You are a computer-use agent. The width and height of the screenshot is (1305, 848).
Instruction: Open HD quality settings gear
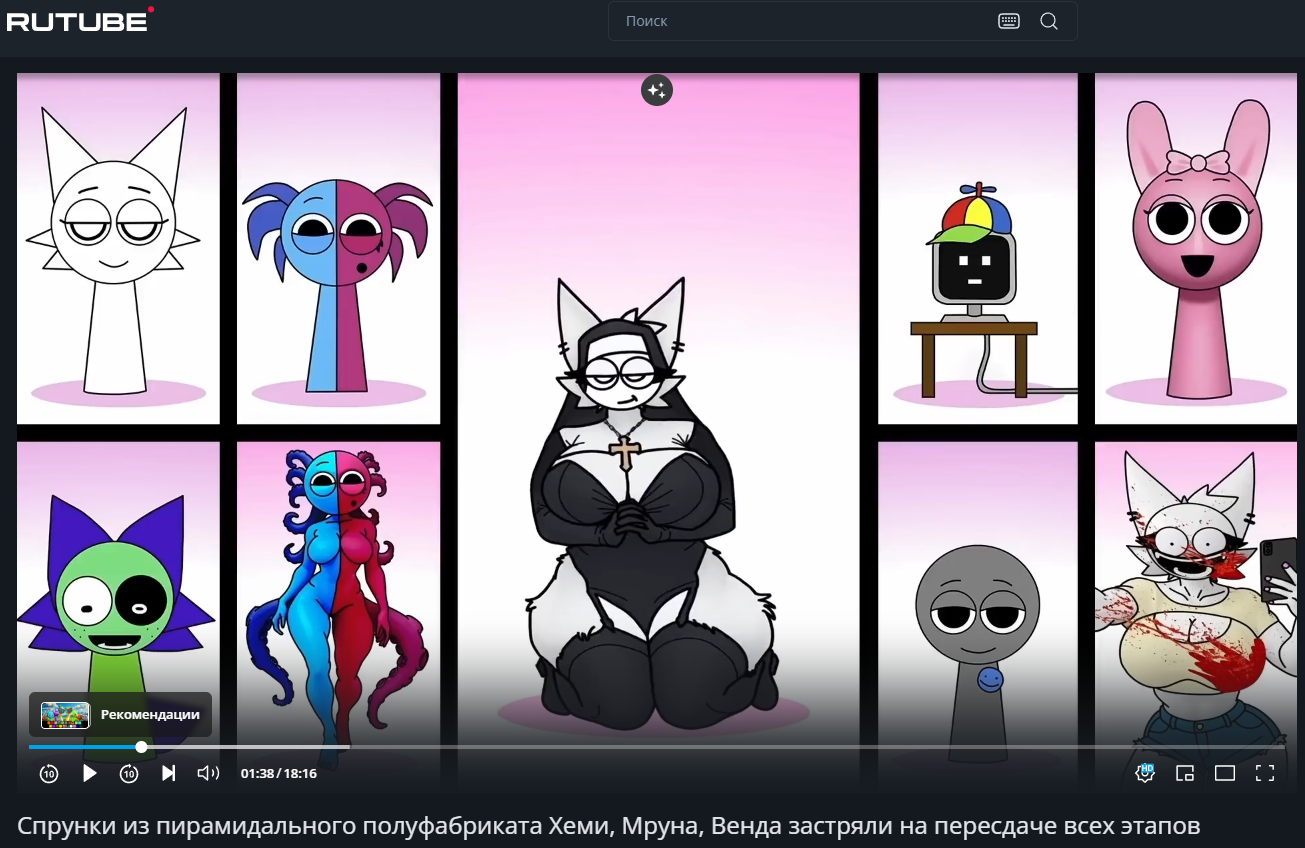pyautogui.click(x=1145, y=773)
